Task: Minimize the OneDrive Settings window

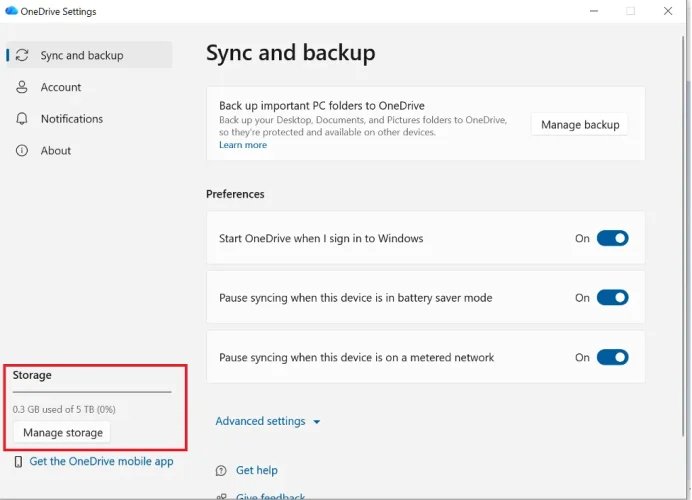Action: click(x=594, y=11)
